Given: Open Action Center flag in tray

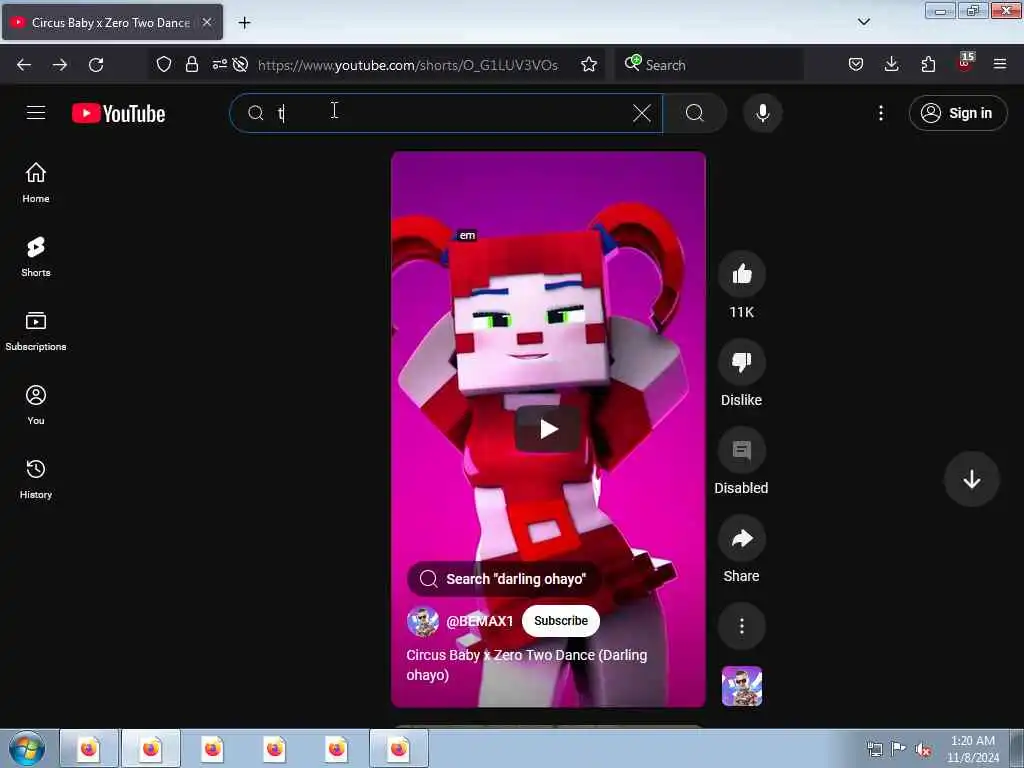Looking at the screenshot, I should click(x=899, y=749).
